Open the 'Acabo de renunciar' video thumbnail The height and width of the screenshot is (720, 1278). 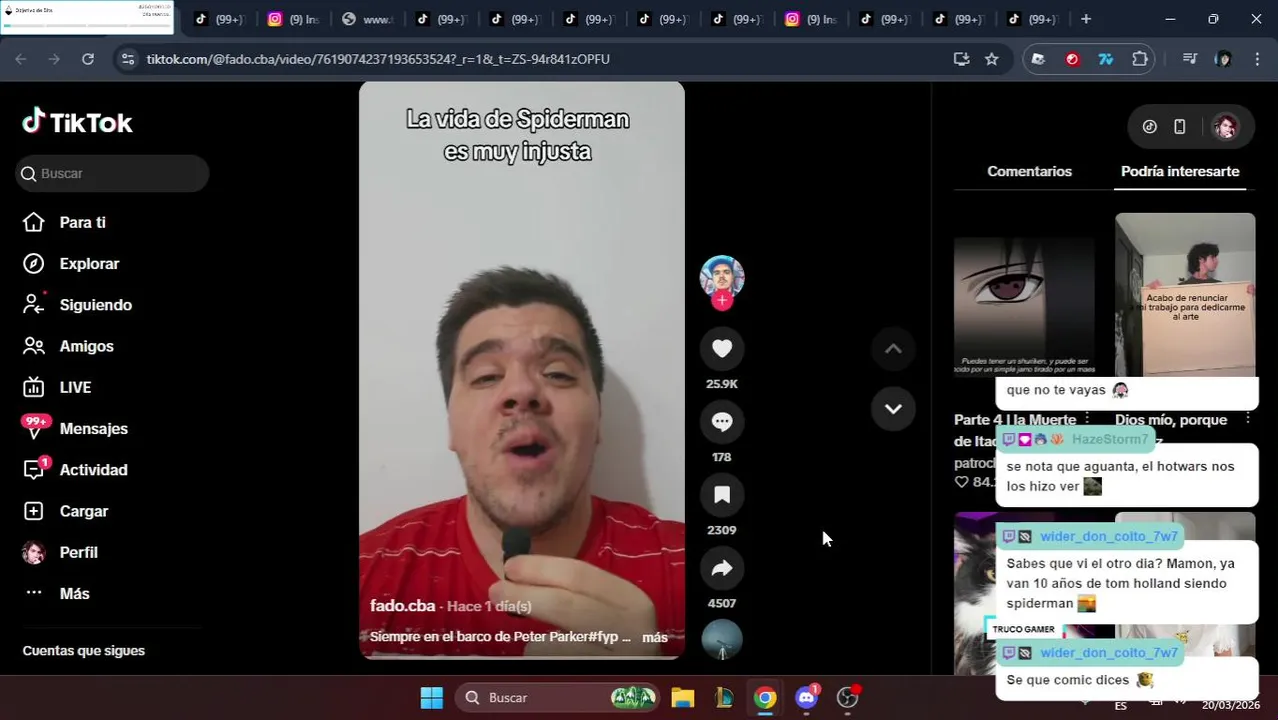point(1185,294)
